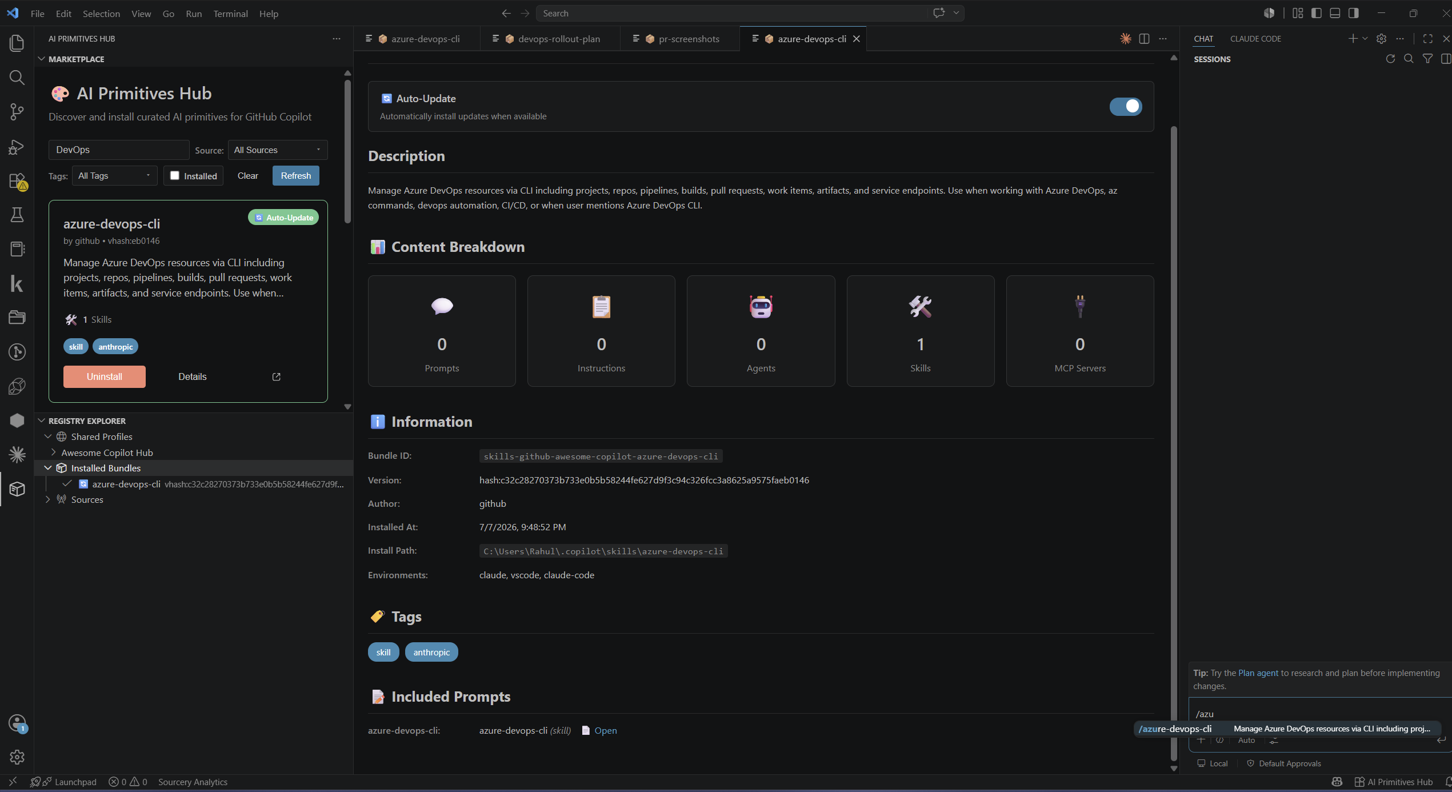Image resolution: width=1452 pixels, height=792 pixels.
Task: Switch to devops-rollout-plan tab
Action: [553, 39]
